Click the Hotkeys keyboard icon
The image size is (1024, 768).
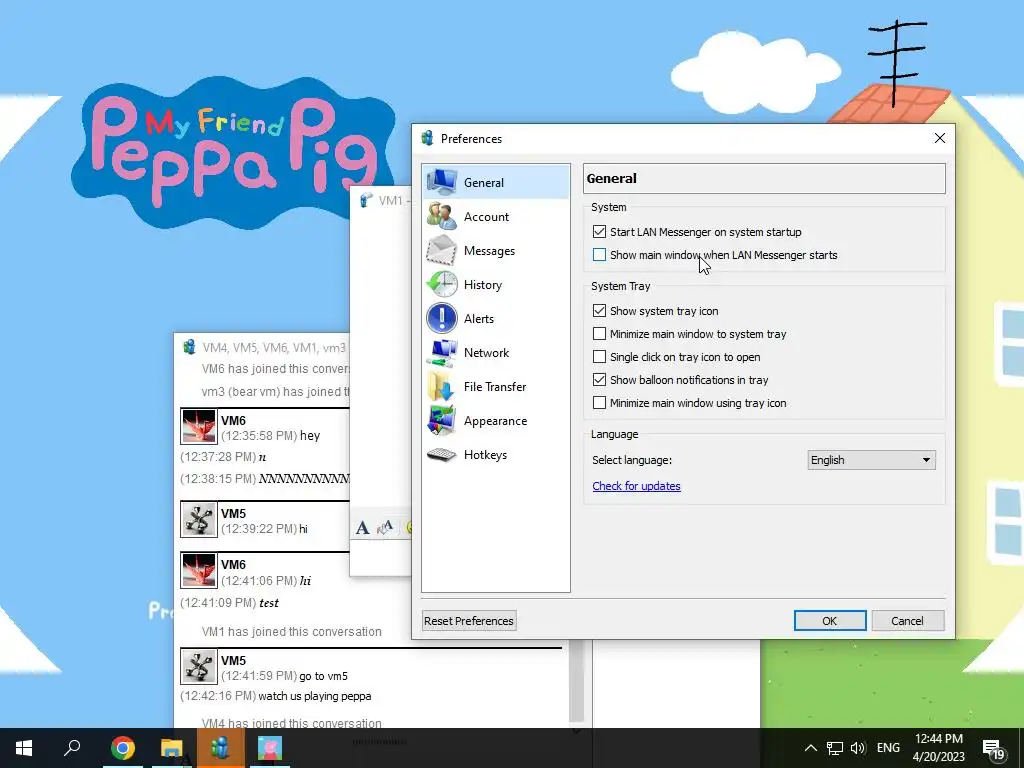pos(442,455)
